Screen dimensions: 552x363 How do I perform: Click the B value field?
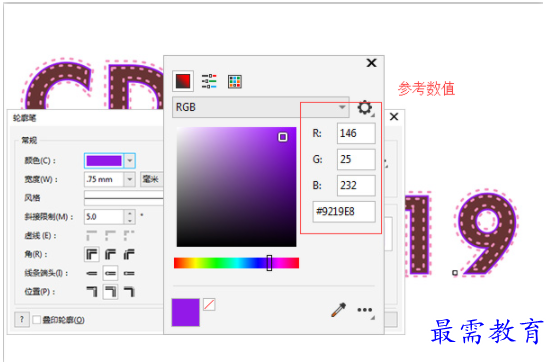click(x=356, y=185)
